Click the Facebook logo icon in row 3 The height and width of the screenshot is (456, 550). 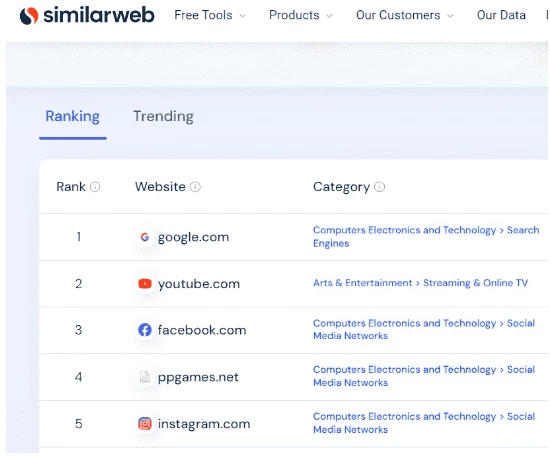(x=145, y=330)
